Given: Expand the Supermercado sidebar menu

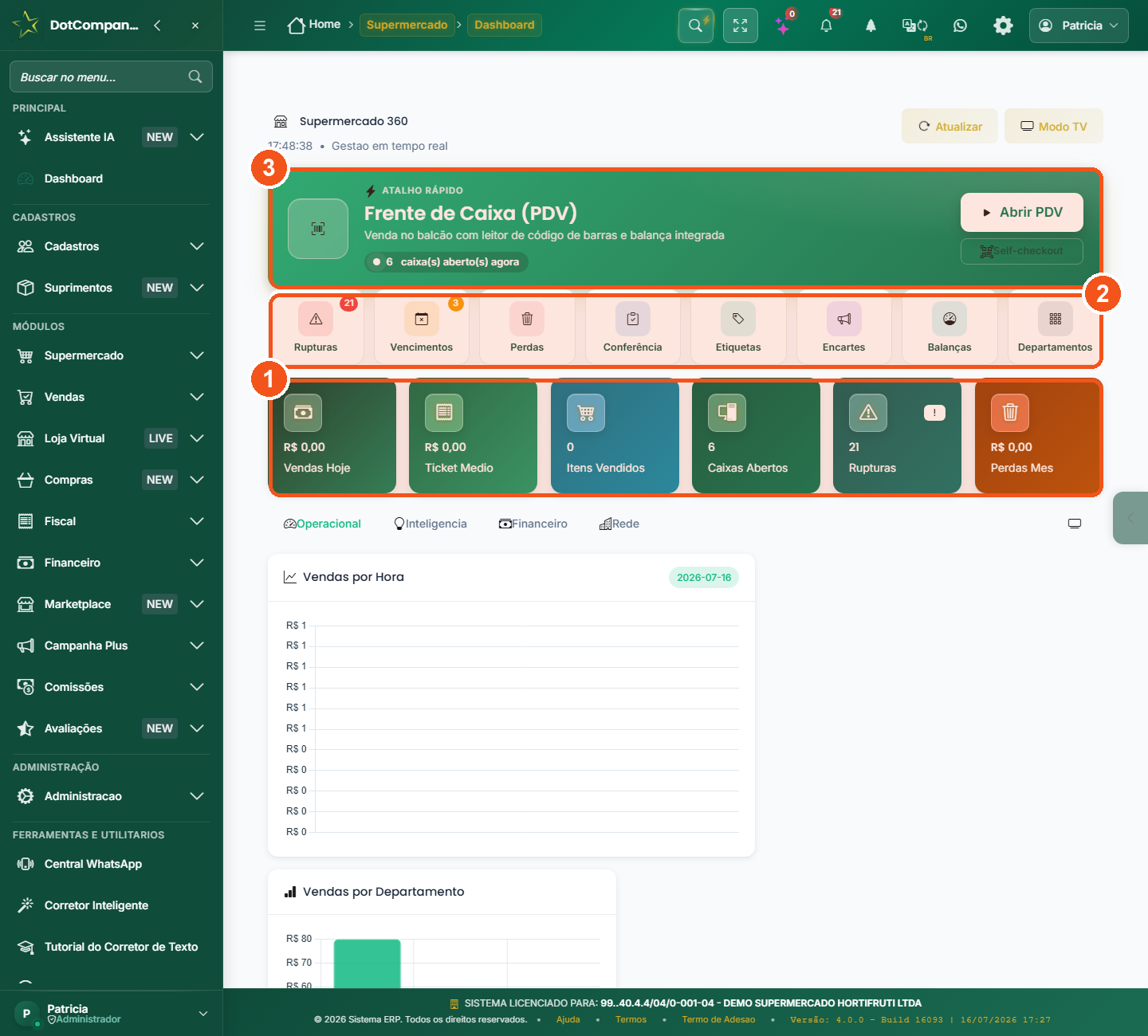Looking at the screenshot, I should (111, 355).
